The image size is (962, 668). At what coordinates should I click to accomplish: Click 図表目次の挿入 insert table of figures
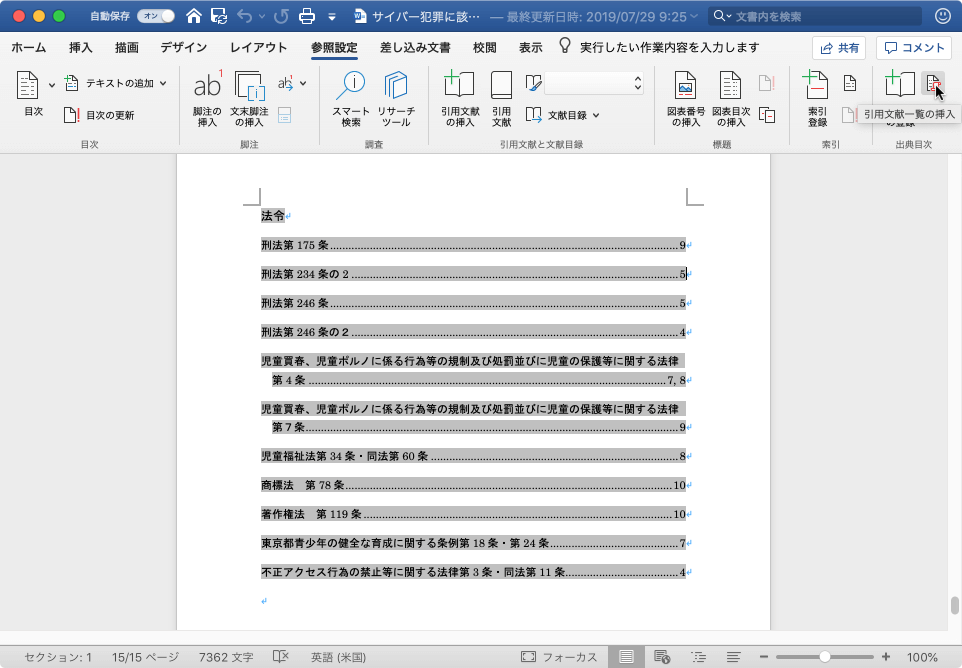[731, 99]
